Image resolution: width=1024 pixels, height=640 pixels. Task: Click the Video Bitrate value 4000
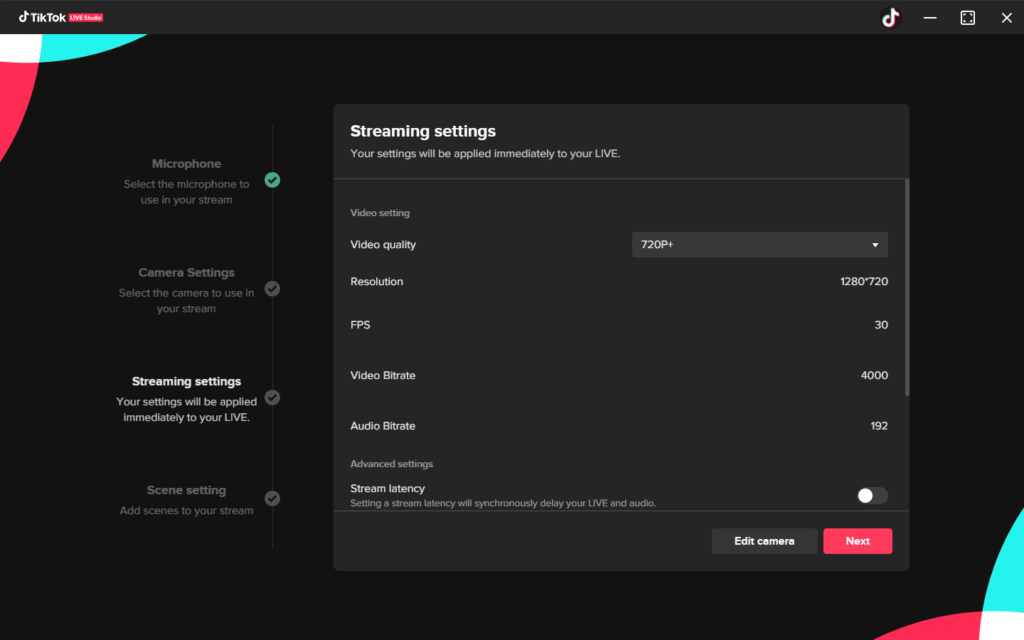874,376
